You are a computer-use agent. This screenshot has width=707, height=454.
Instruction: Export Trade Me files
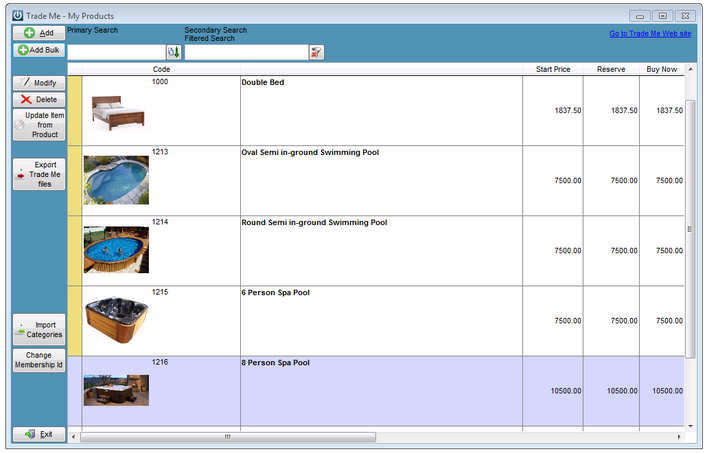39,174
